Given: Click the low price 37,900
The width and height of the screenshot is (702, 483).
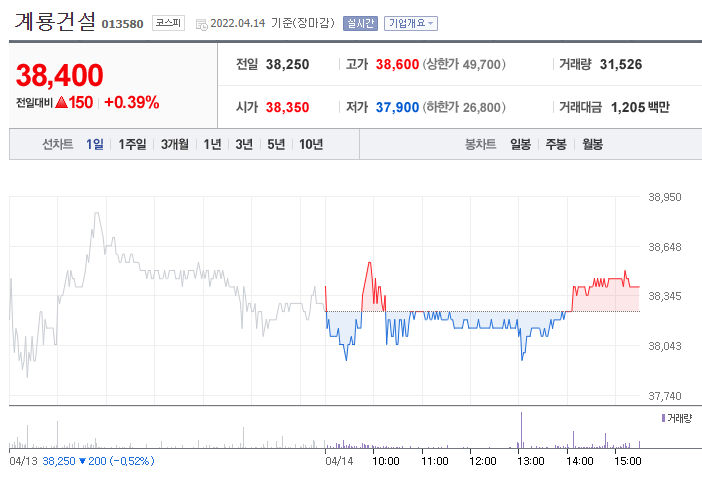Looking at the screenshot, I should pos(397,107).
